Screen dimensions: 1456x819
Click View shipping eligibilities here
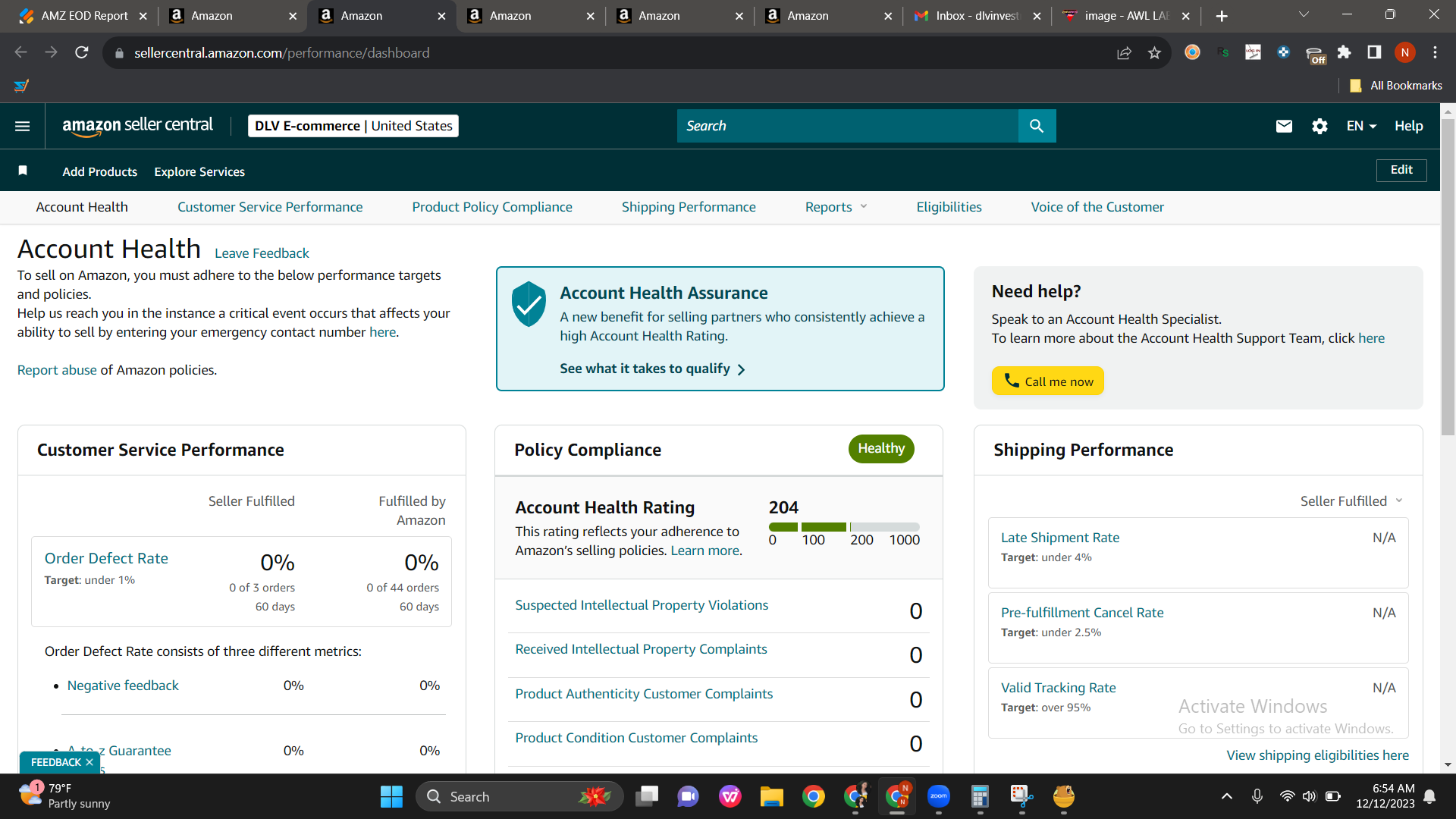pyautogui.click(x=1318, y=755)
